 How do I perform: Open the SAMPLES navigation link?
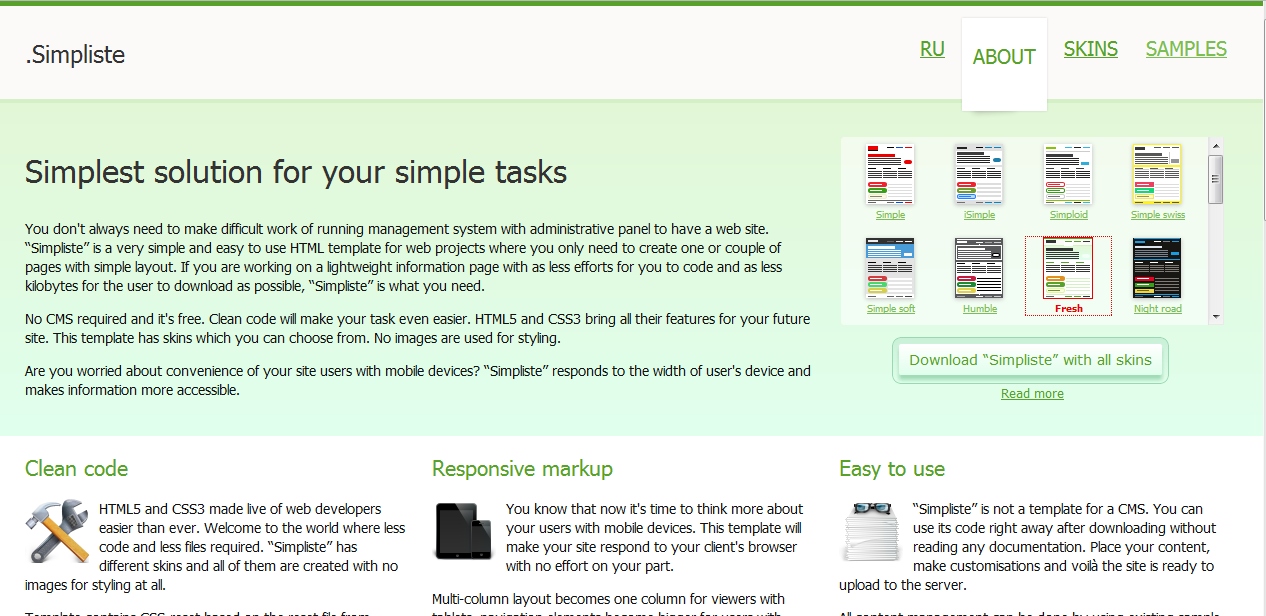pyautogui.click(x=1186, y=49)
